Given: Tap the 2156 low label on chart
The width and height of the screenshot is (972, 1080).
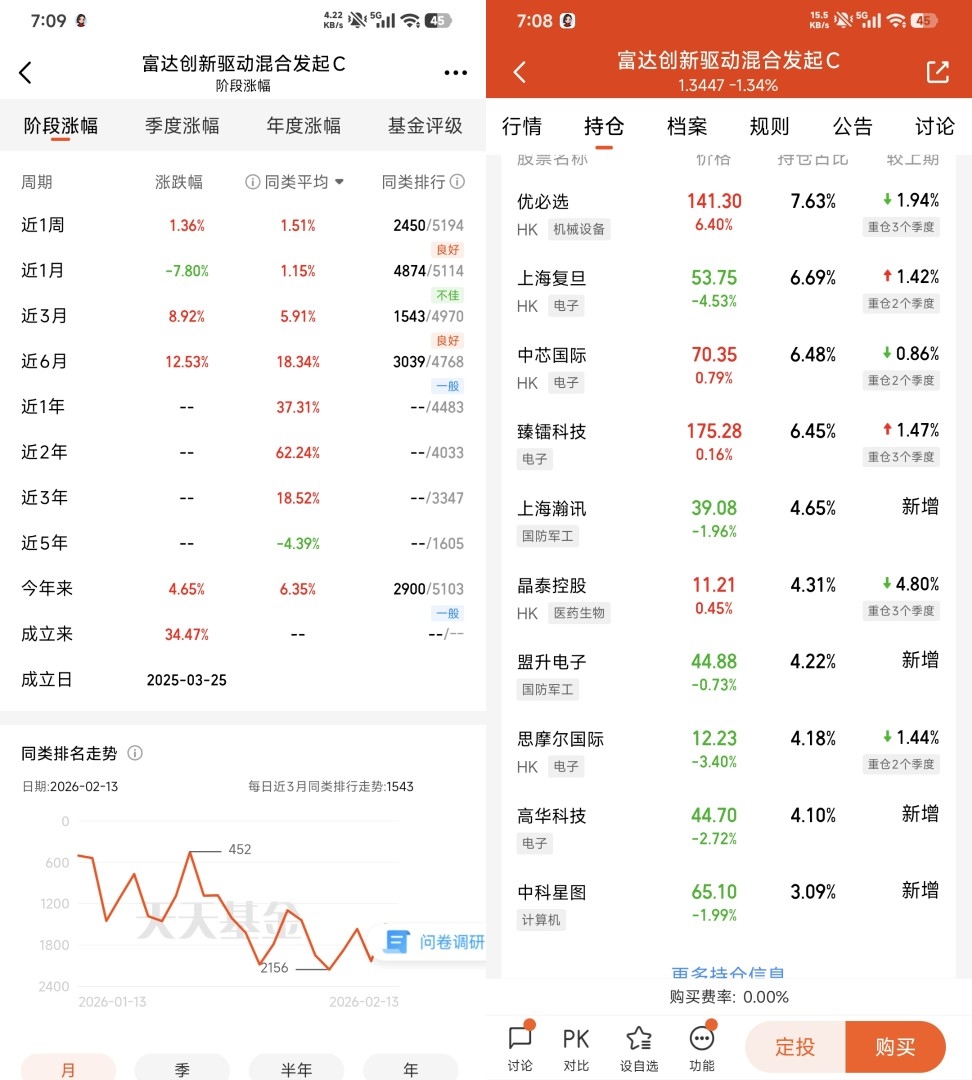Looking at the screenshot, I should pyautogui.click(x=274, y=968).
